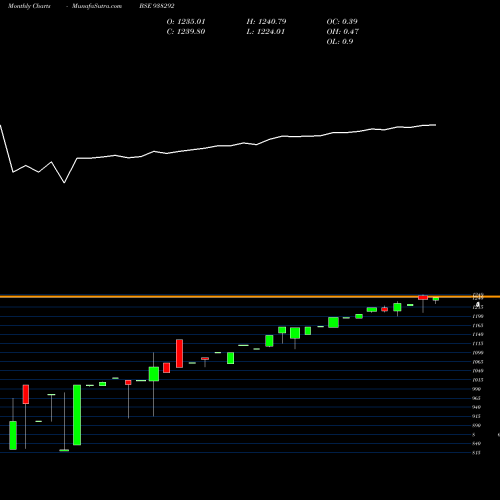Click the 1140 price axis label

(x=478, y=334)
